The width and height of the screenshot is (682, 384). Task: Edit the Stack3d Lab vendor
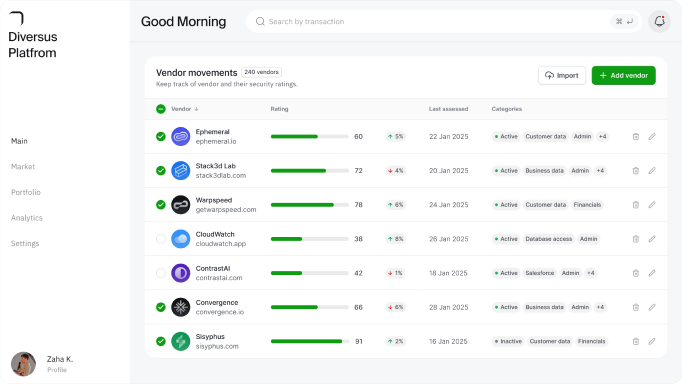coord(652,170)
